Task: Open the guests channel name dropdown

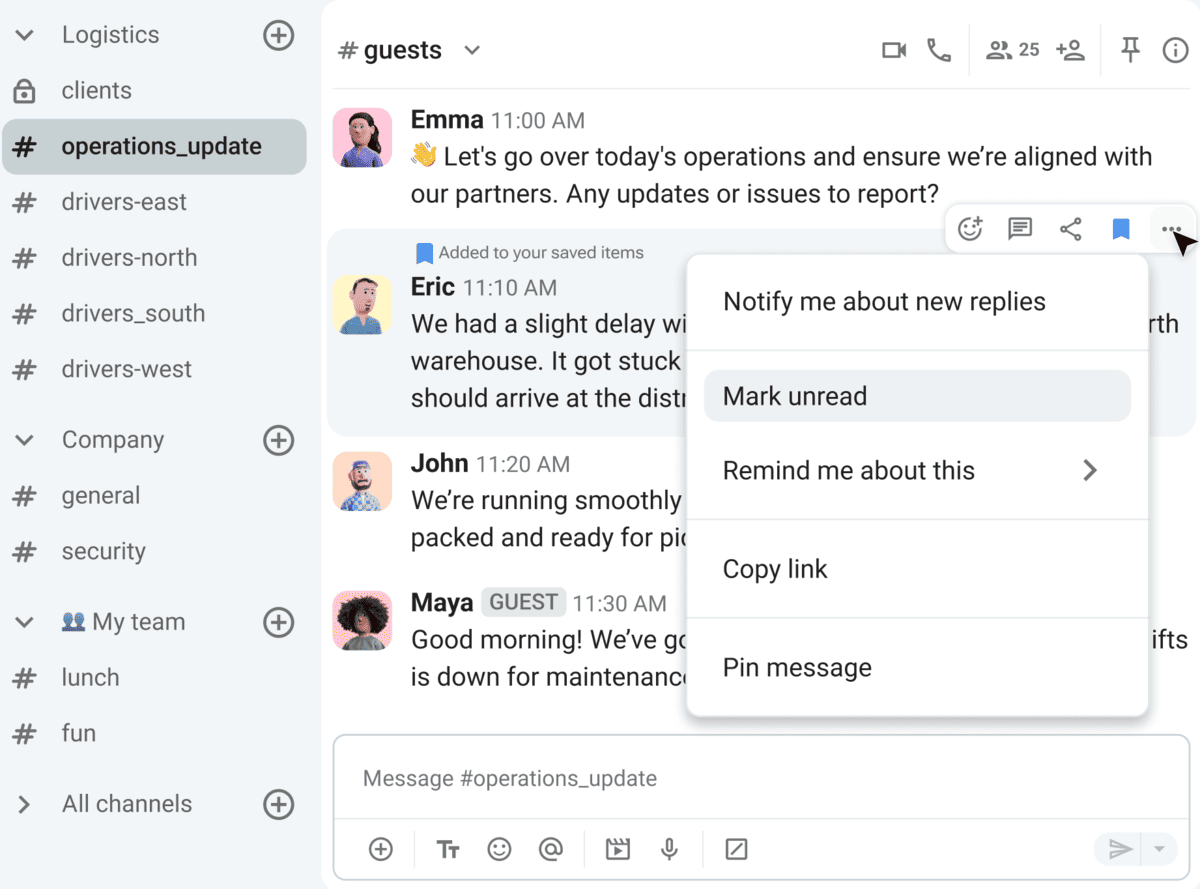Action: coord(473,50)
